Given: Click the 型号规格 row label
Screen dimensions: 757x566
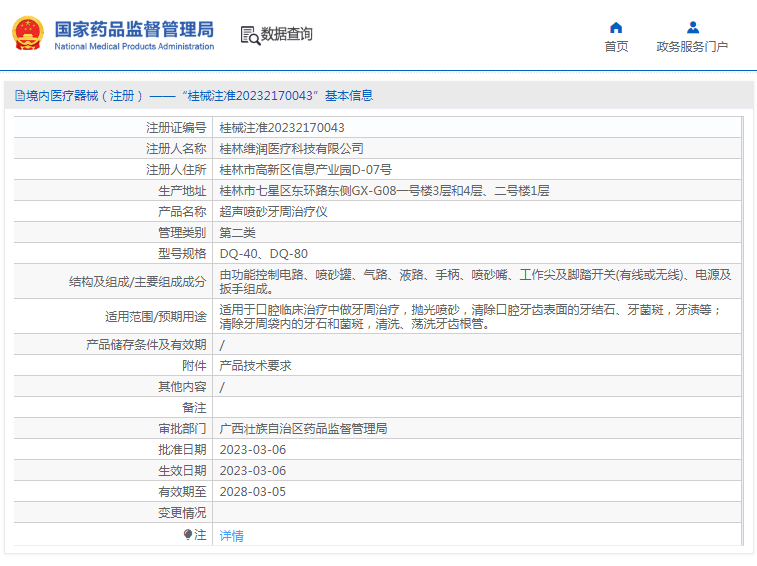Looking at the screenshot, I should tap(182, 254).
